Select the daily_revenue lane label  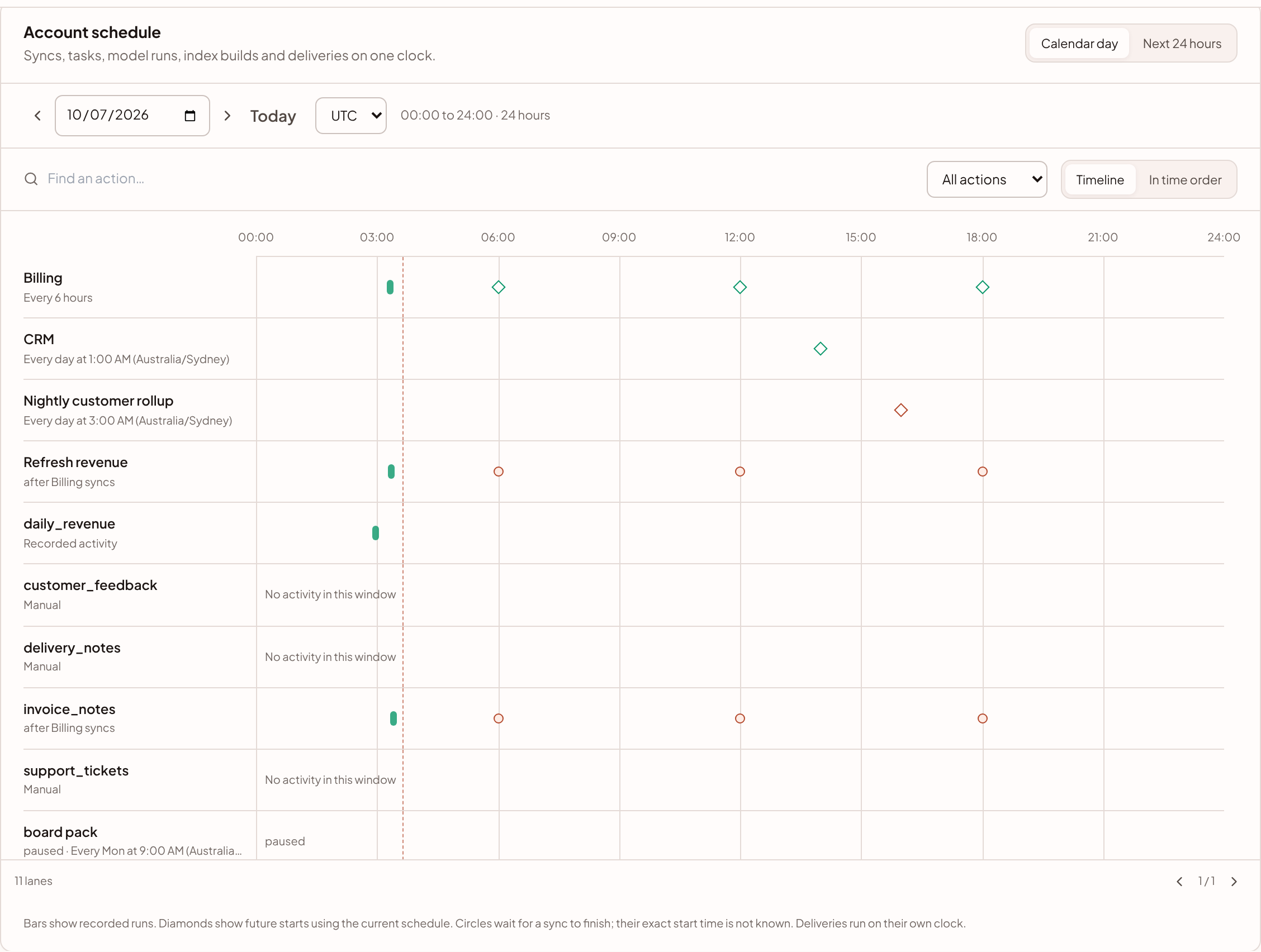tap(69, 524)
